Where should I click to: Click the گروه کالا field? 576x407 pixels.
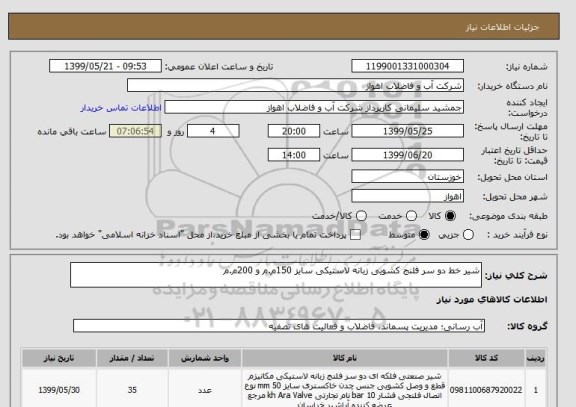[279, 326]
